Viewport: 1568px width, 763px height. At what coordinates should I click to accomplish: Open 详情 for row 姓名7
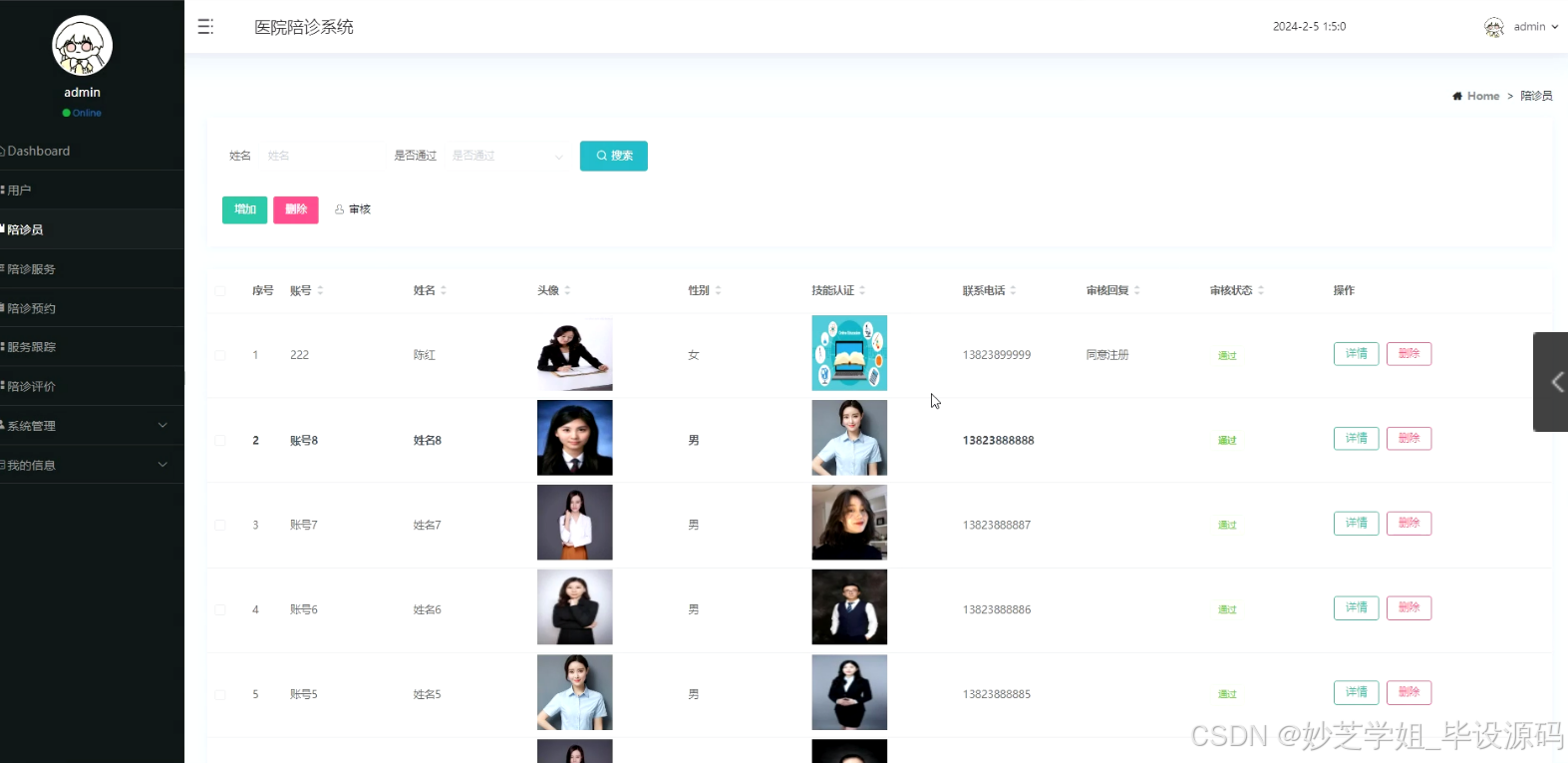1357,524
